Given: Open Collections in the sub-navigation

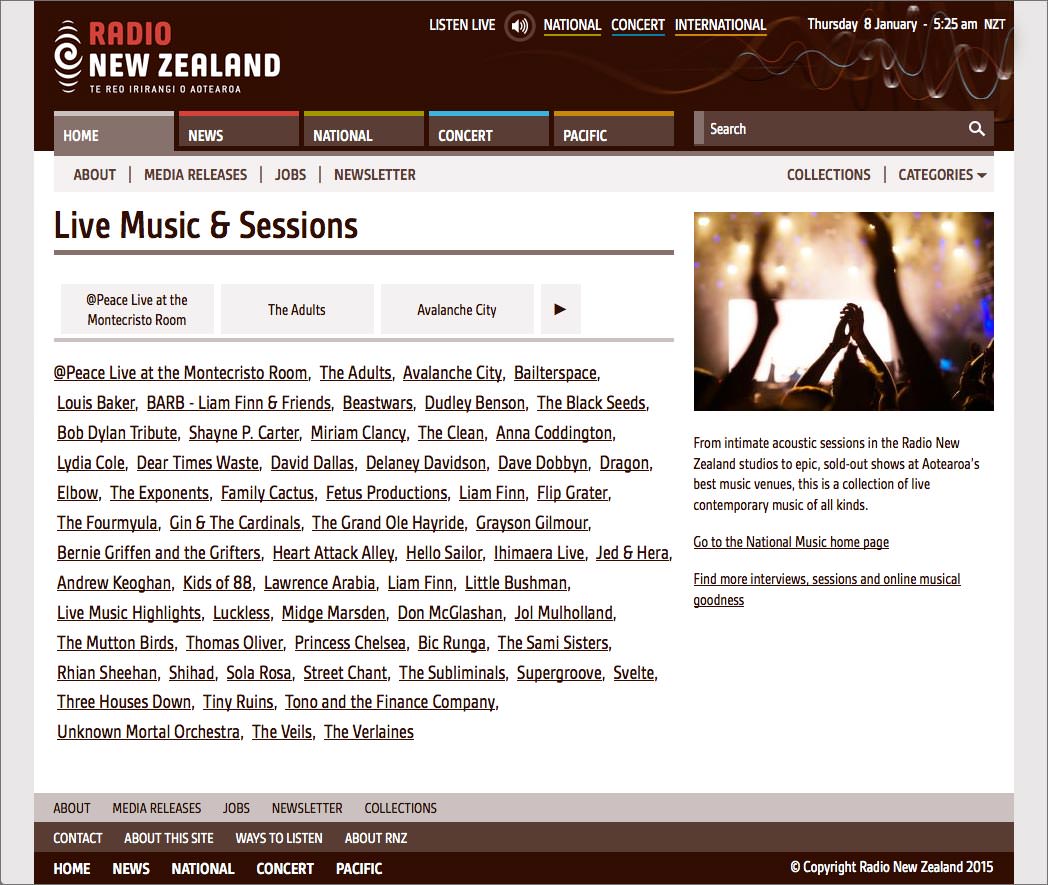Looking at the screenshot, I should [x=828, y=175].
